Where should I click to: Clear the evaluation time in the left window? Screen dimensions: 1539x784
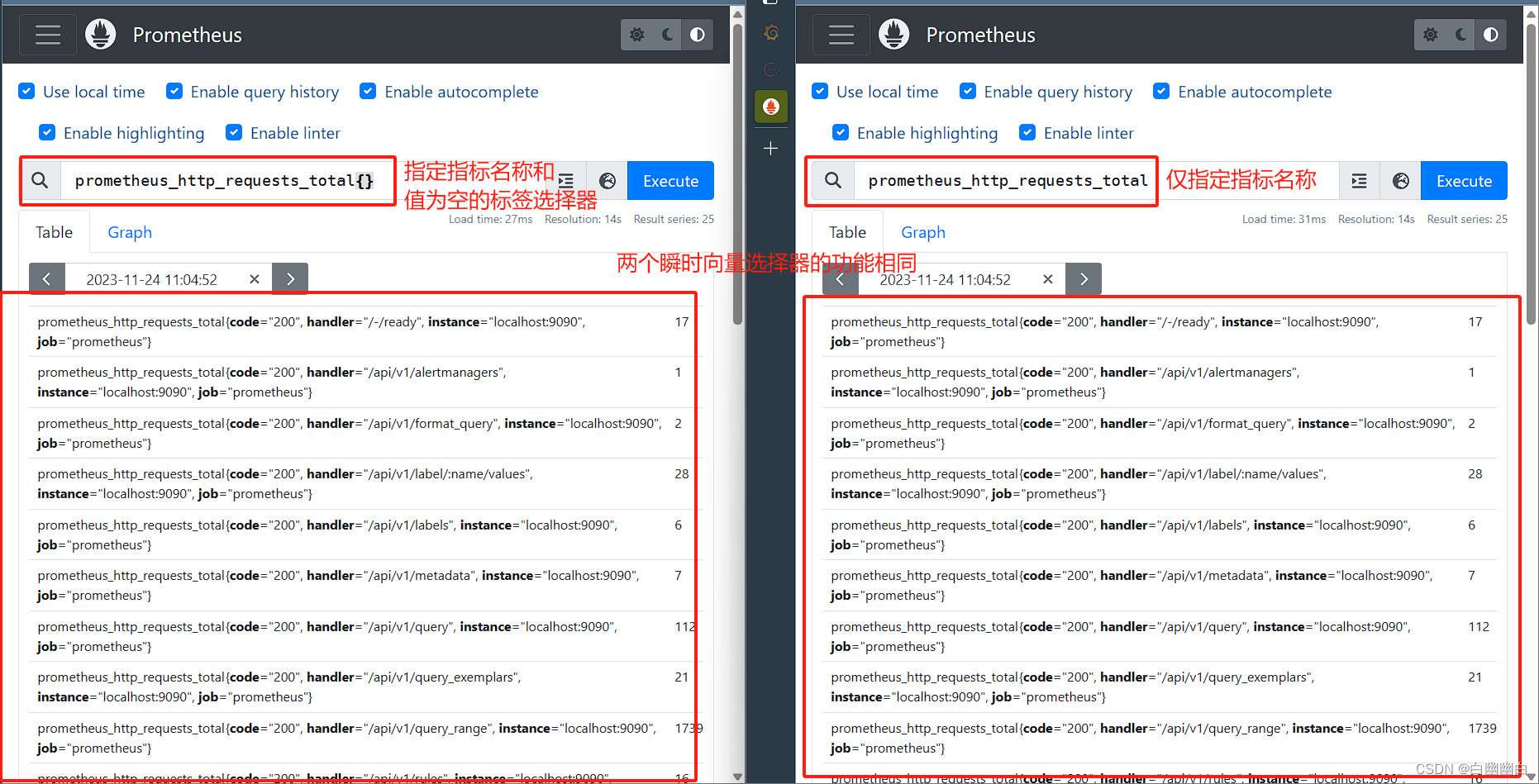pos(255,279)
